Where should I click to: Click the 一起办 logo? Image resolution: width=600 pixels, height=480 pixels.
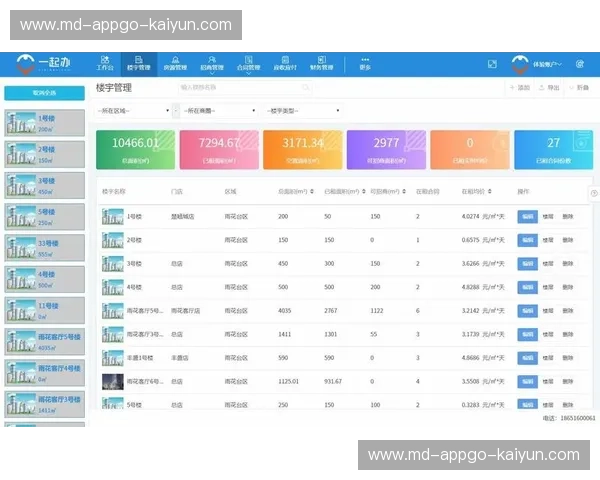pos(44,64)
